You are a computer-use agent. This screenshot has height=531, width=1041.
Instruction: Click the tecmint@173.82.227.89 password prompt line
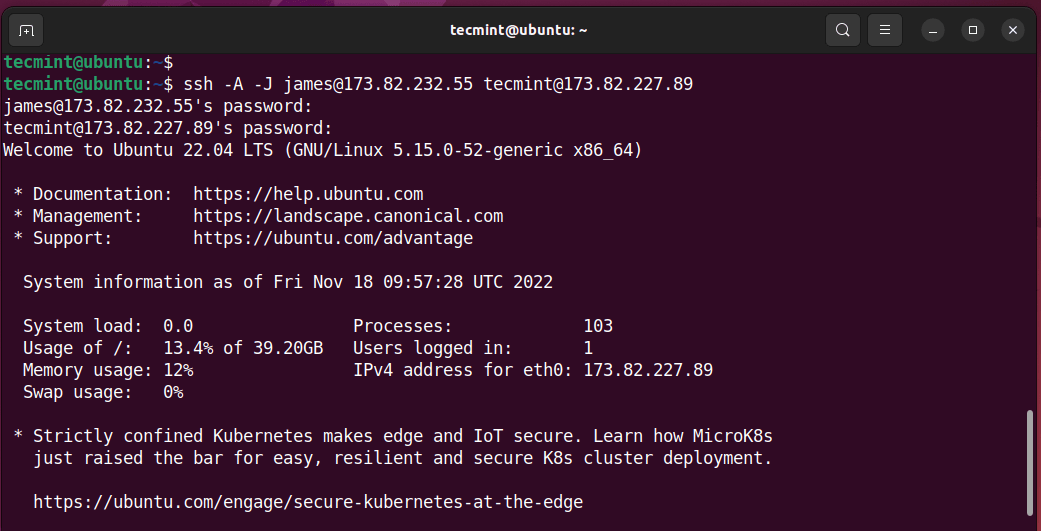pos(168,128)
